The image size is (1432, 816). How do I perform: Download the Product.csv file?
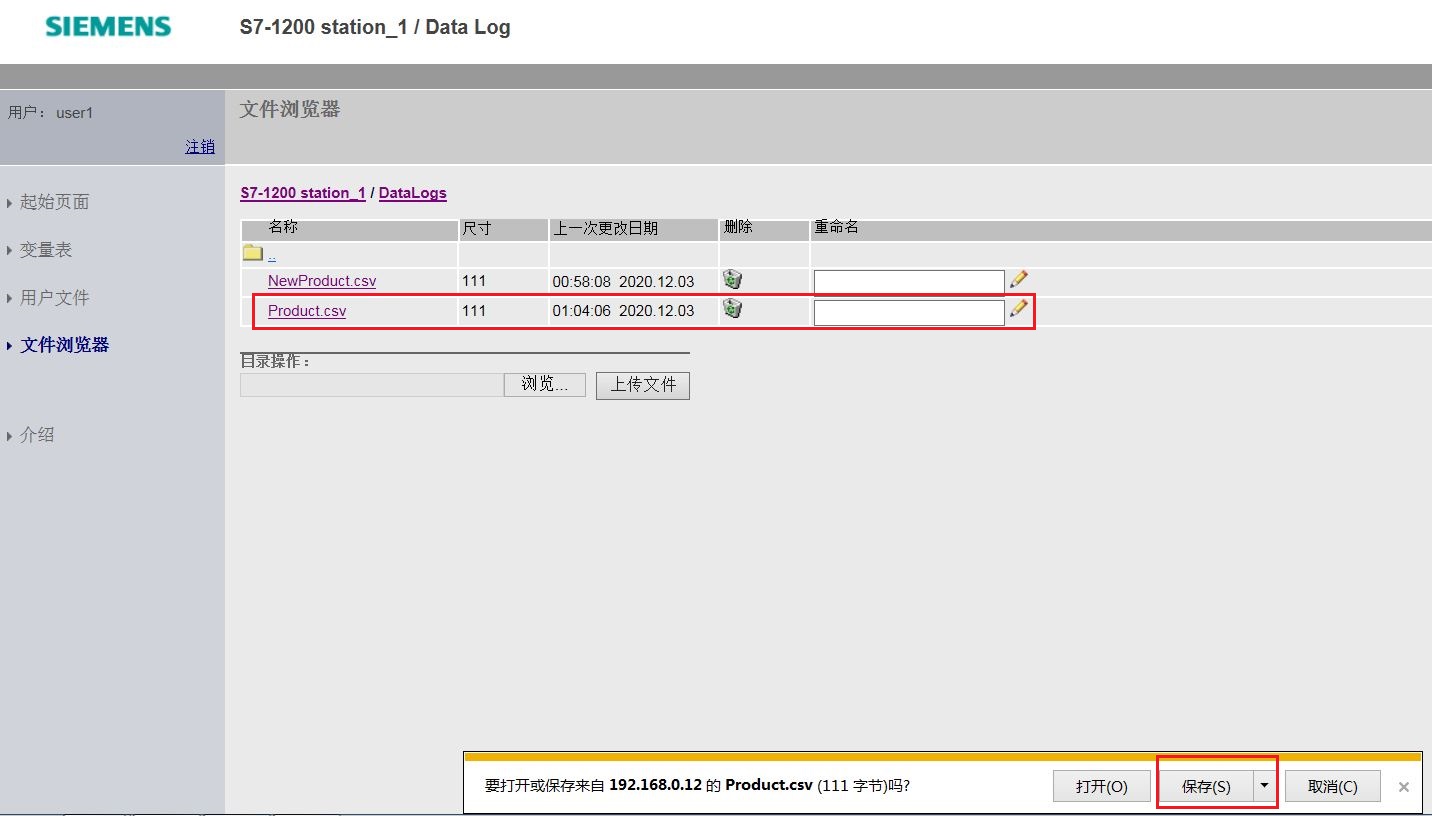307,311
